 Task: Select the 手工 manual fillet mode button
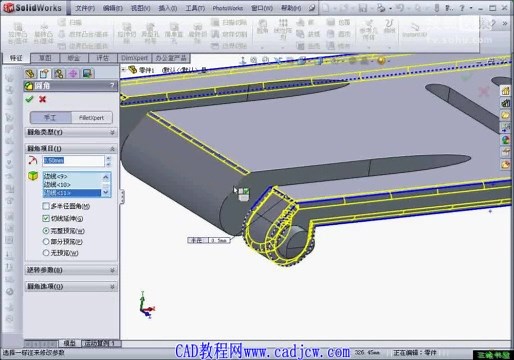pyautogui.click(x=50, y=118)
